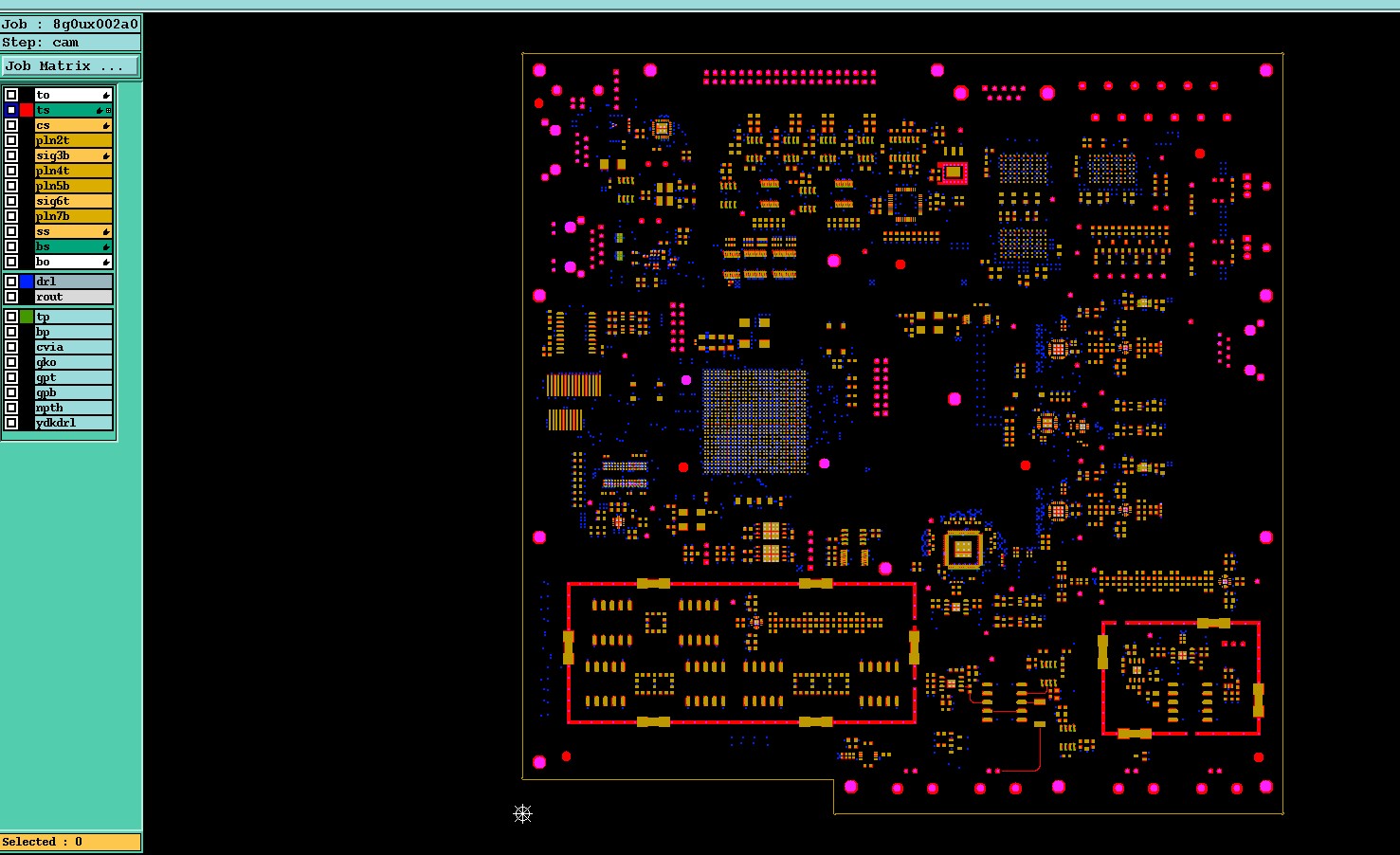Screen dimensions: 1400x855
Task: Tick the 'ydkdrl' layer checkbox
Action: [11, 423]
